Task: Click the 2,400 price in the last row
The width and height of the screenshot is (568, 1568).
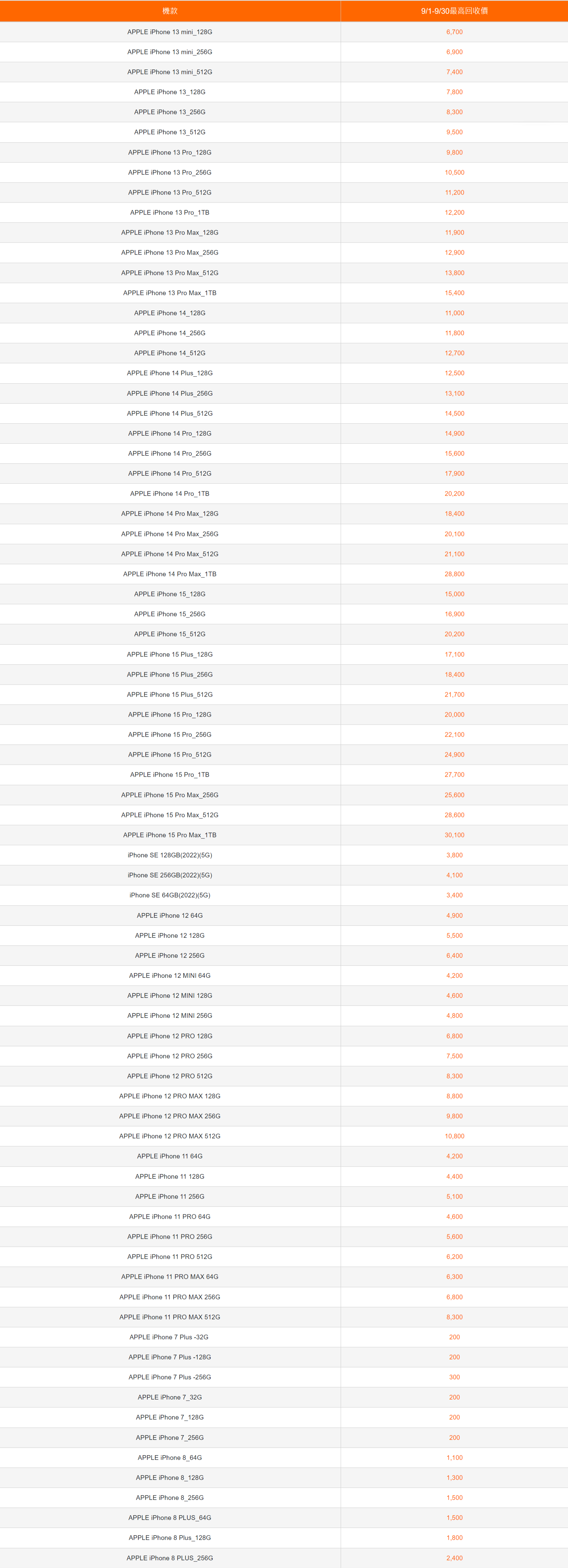Action: point(454,1558)
